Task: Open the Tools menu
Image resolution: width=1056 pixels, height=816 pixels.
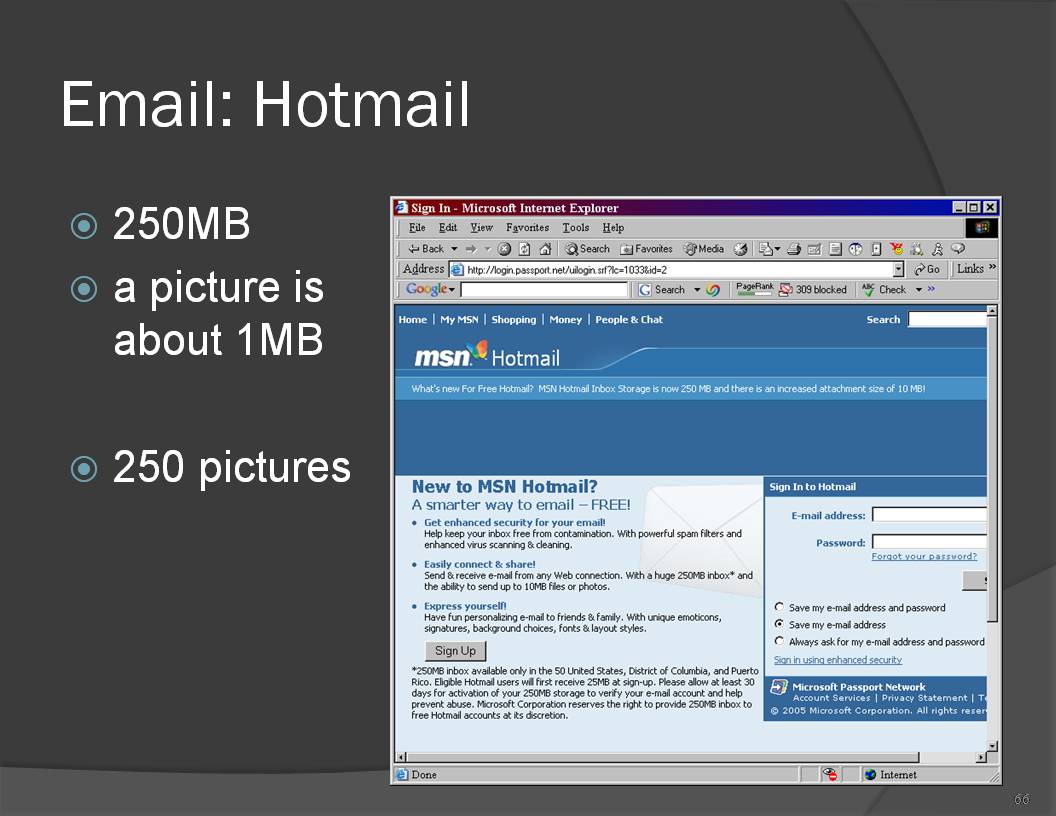Action: tap(576, 228)
